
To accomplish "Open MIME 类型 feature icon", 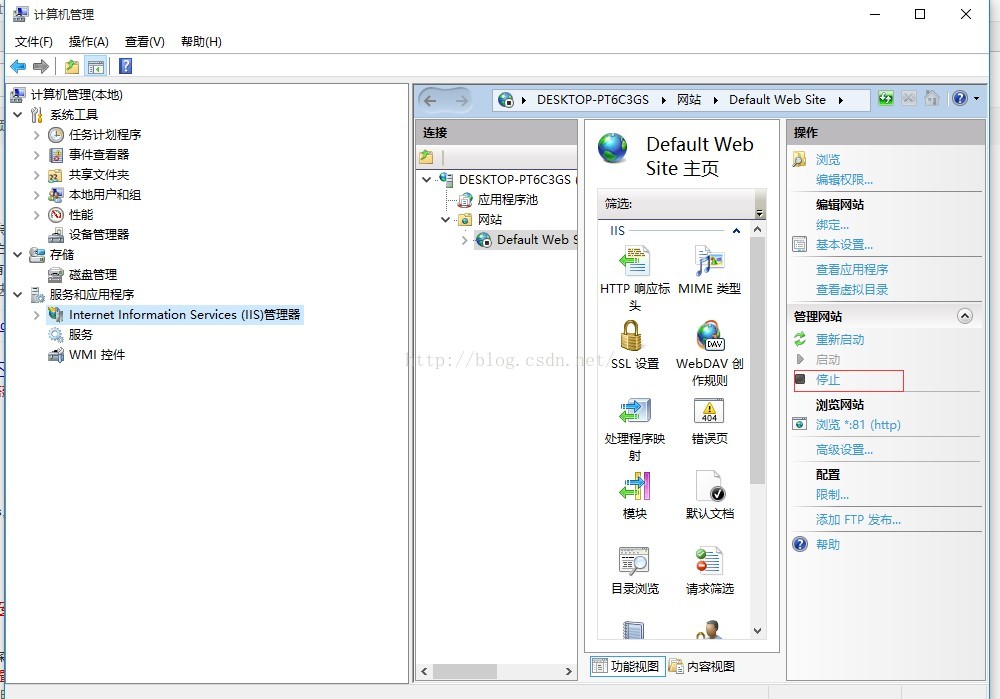I will tap(709, 261).
